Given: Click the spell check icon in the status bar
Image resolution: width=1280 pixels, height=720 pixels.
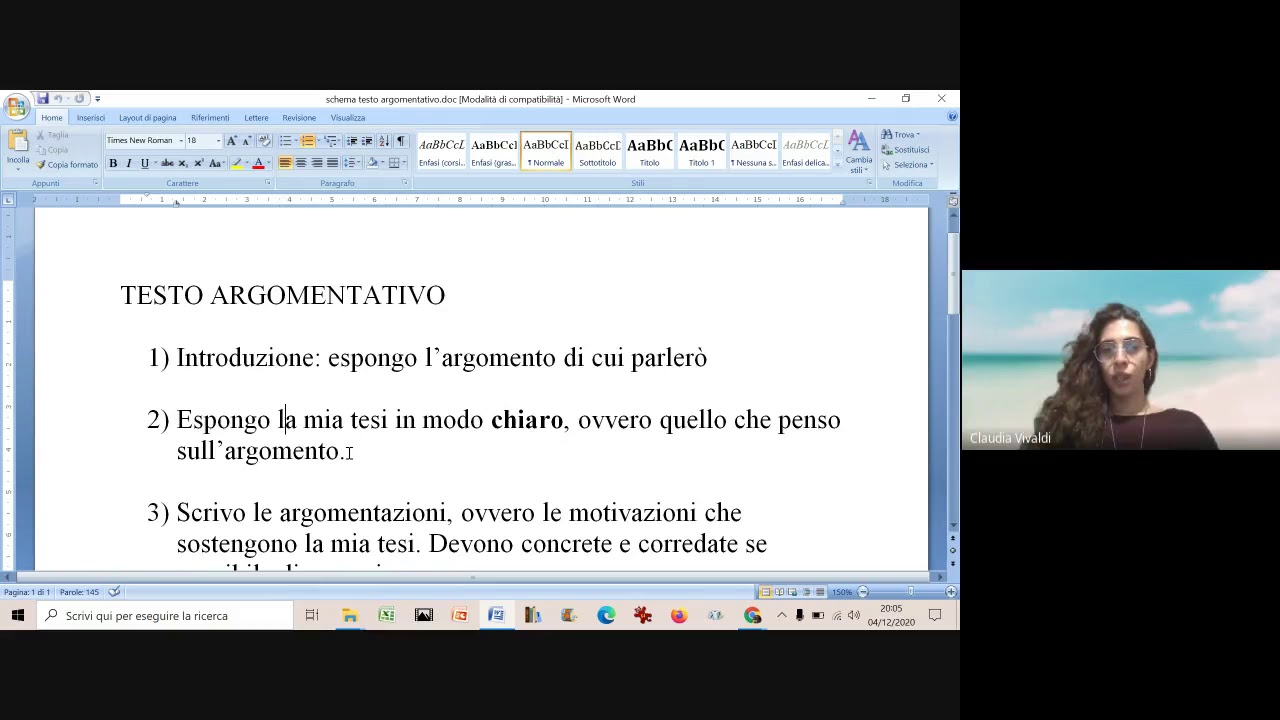Looking at the screenshot, I should (x=114, y=592).
